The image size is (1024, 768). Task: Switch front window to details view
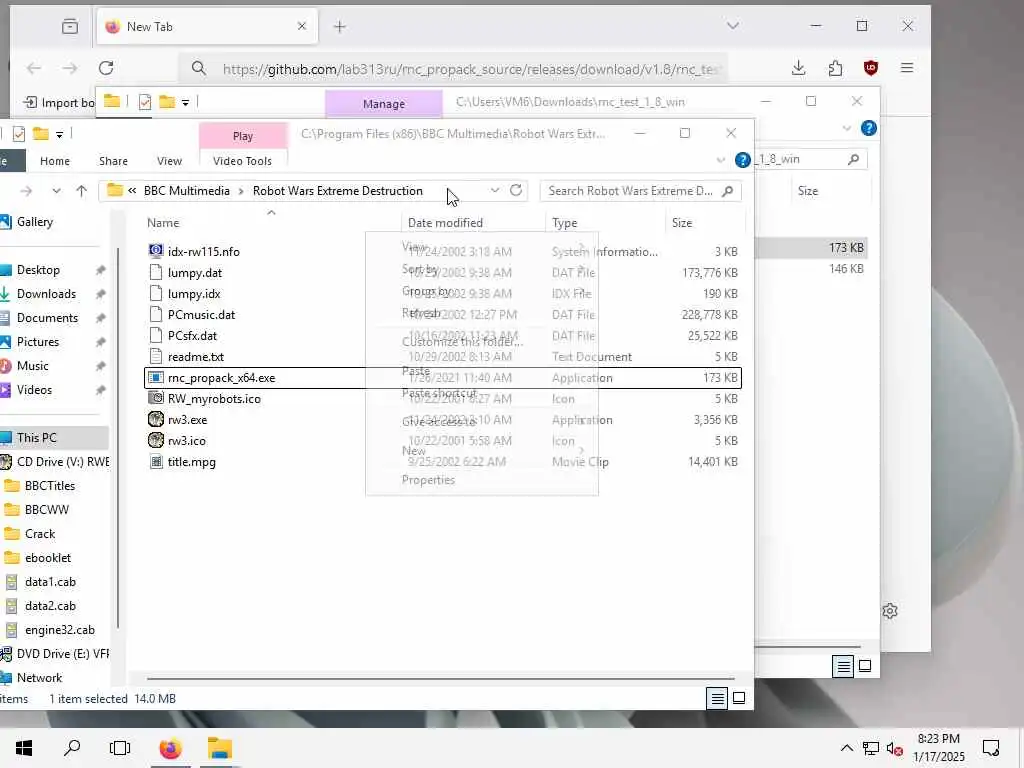[717, 699]
